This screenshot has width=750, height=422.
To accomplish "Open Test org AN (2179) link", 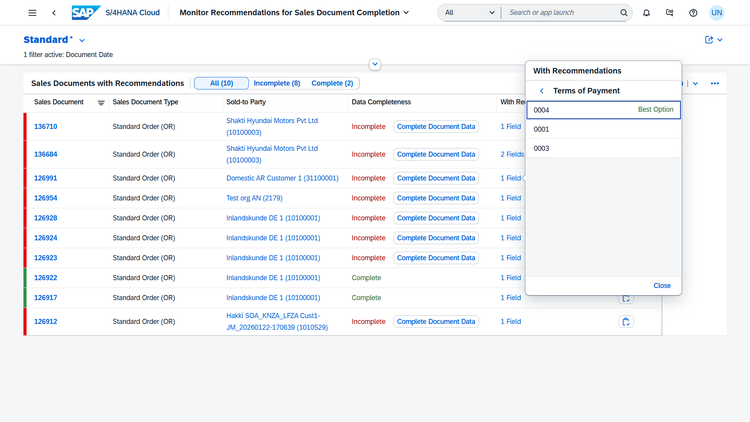I will [x=254, y=198].
